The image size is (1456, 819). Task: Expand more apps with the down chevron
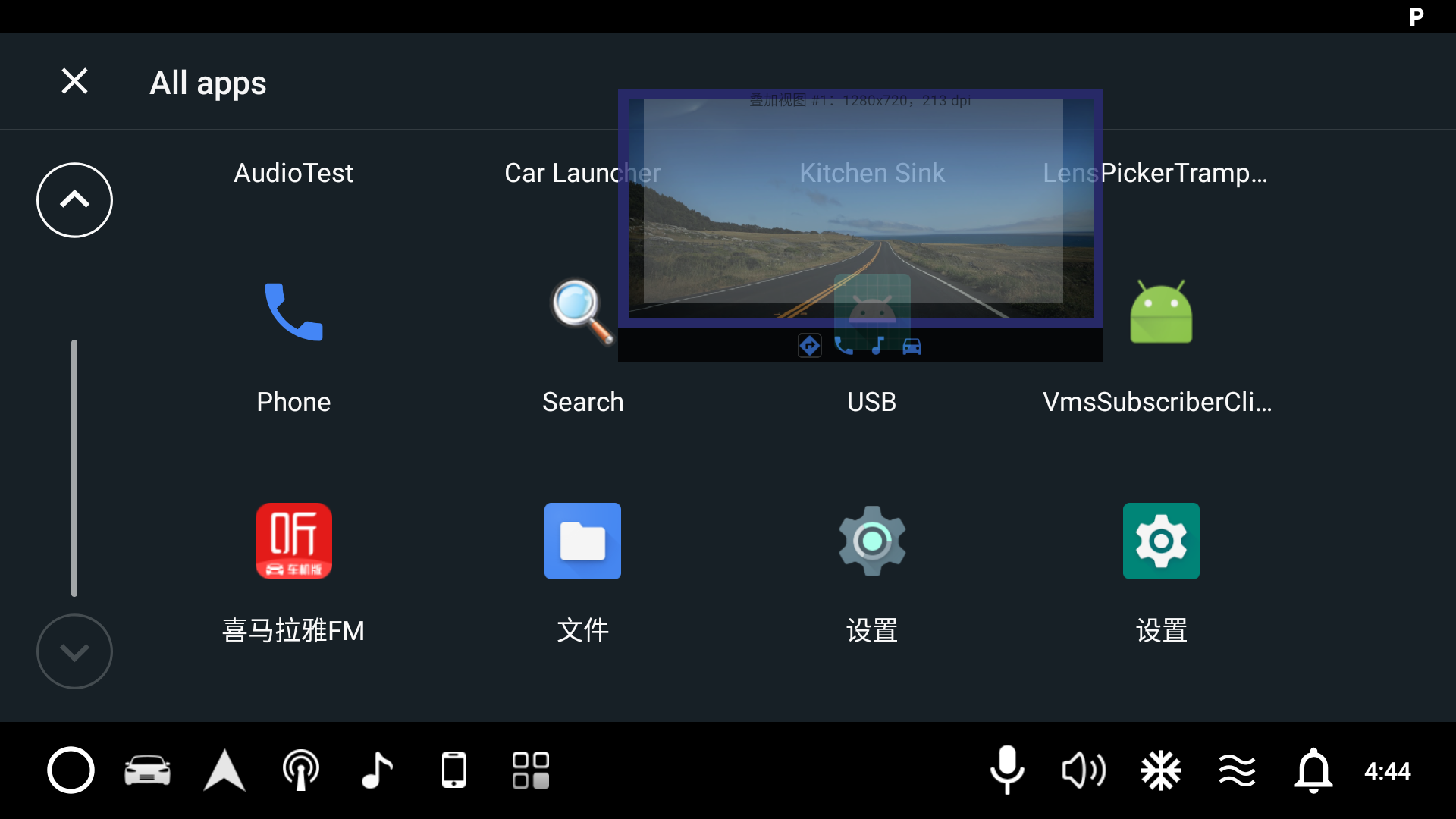click(x=74, y=651)
